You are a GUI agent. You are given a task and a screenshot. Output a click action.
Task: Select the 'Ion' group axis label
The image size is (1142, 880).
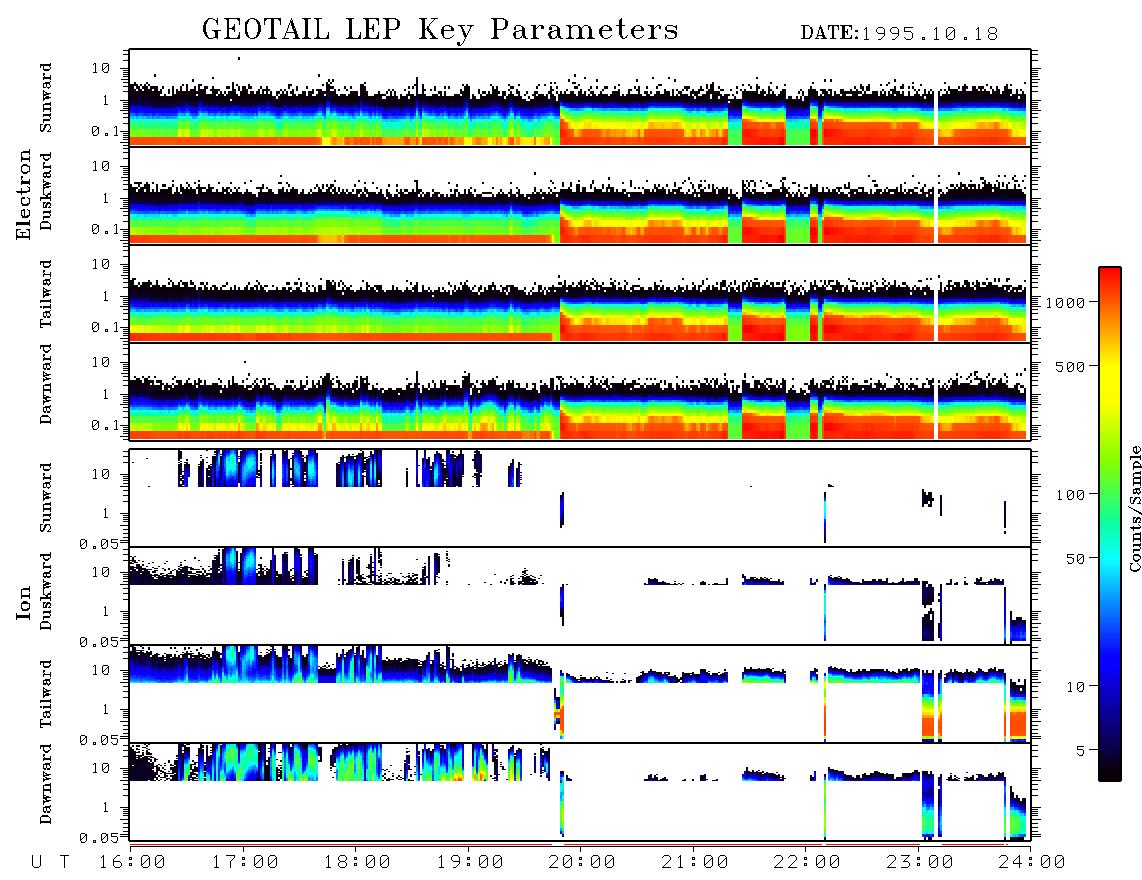pos(24,602)
